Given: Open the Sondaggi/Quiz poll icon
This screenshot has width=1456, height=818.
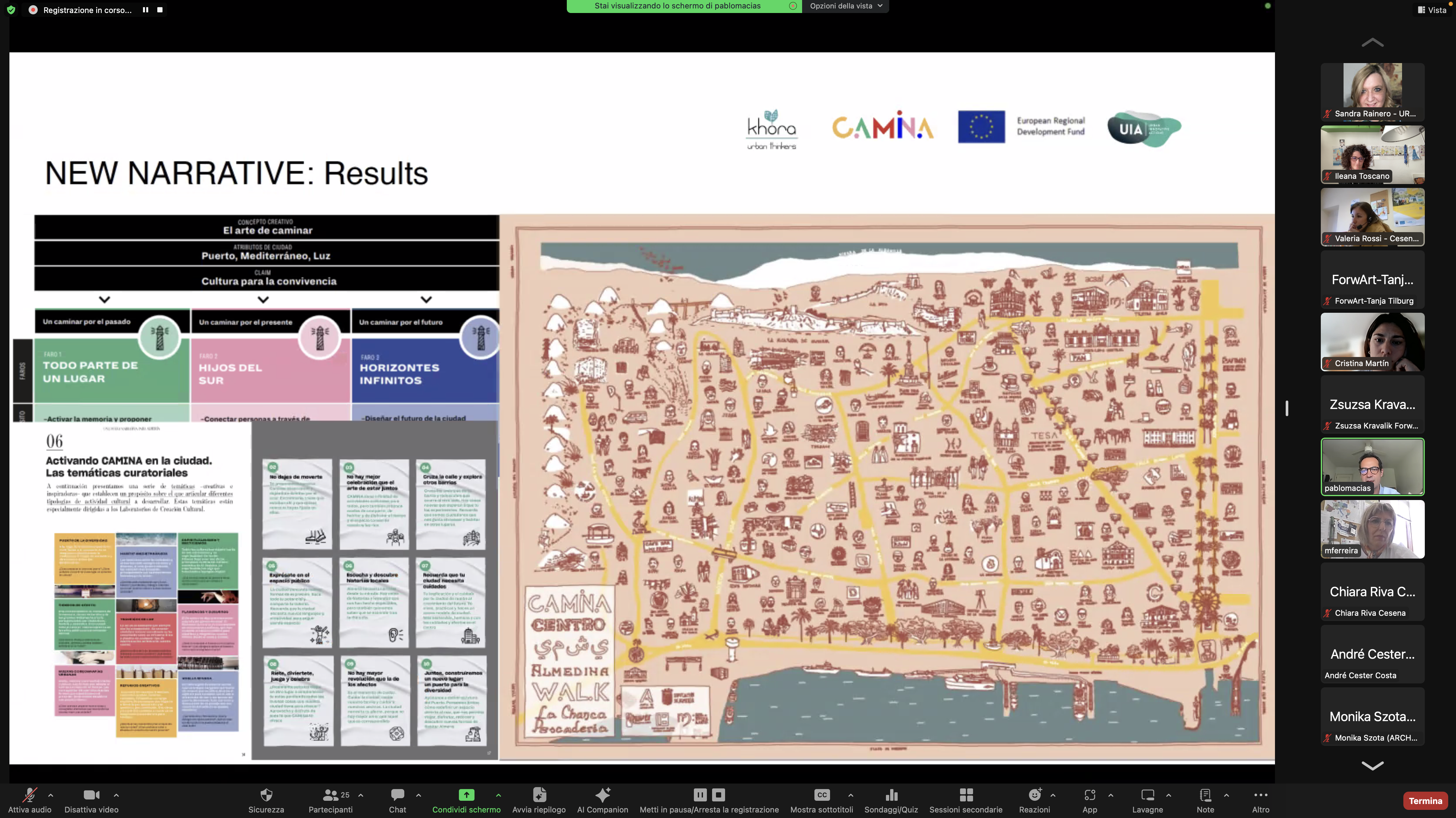Looking at the screenshot, I should [x=891, y=795].
